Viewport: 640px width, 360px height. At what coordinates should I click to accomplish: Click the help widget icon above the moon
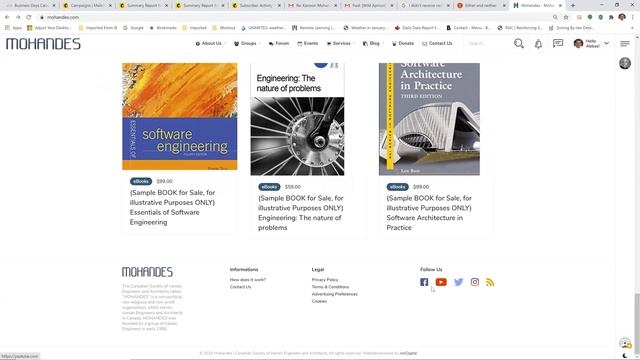(625, 343)
